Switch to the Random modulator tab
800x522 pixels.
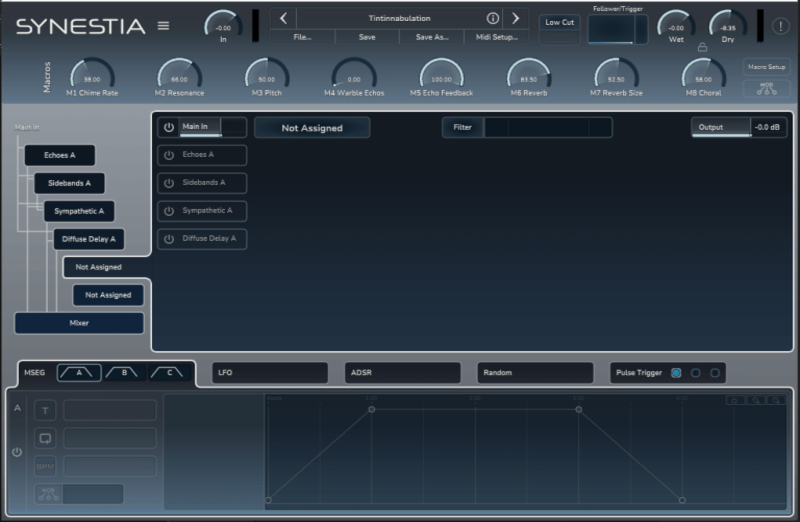[535, 373]
